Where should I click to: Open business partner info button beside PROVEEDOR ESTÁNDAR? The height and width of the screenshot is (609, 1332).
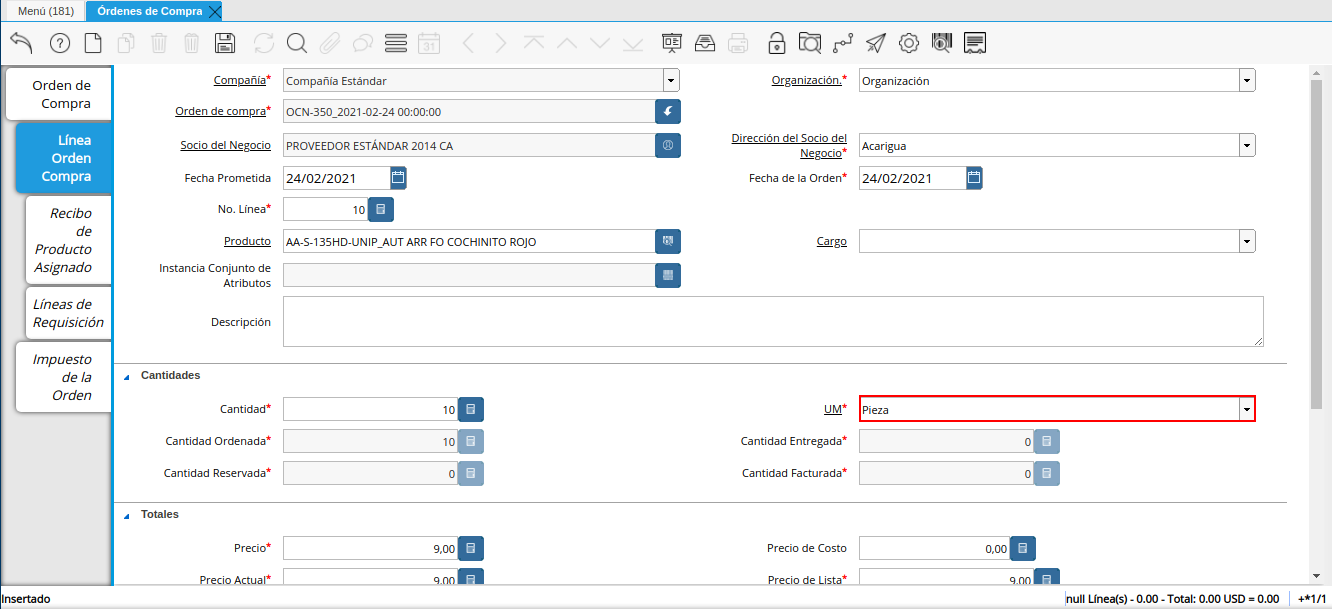point(668,145)
